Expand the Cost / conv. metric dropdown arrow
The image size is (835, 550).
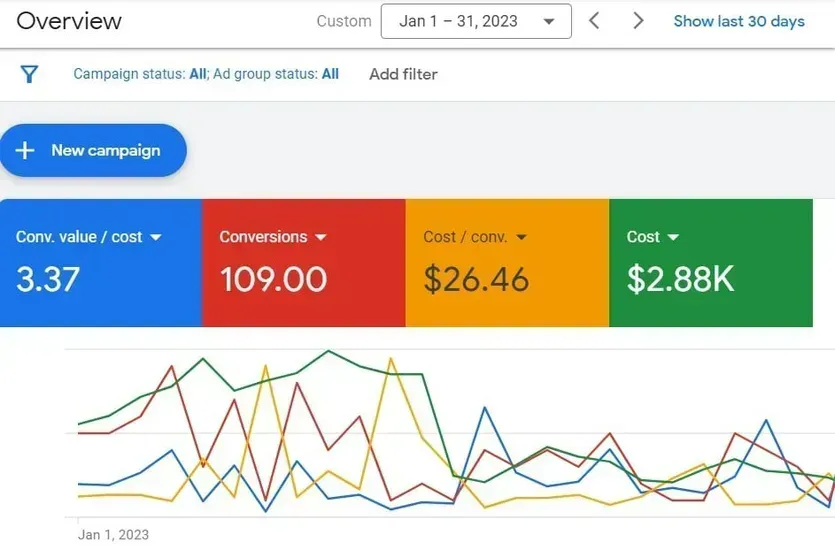click(521, 237)
